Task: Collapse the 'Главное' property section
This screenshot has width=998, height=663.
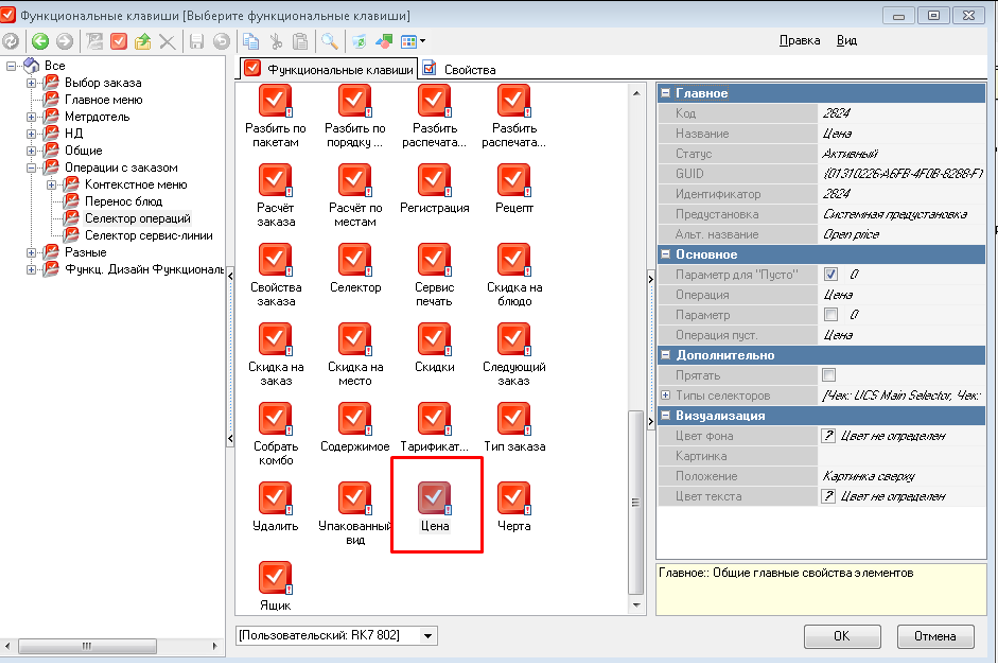Action: [x=666, y=93]
